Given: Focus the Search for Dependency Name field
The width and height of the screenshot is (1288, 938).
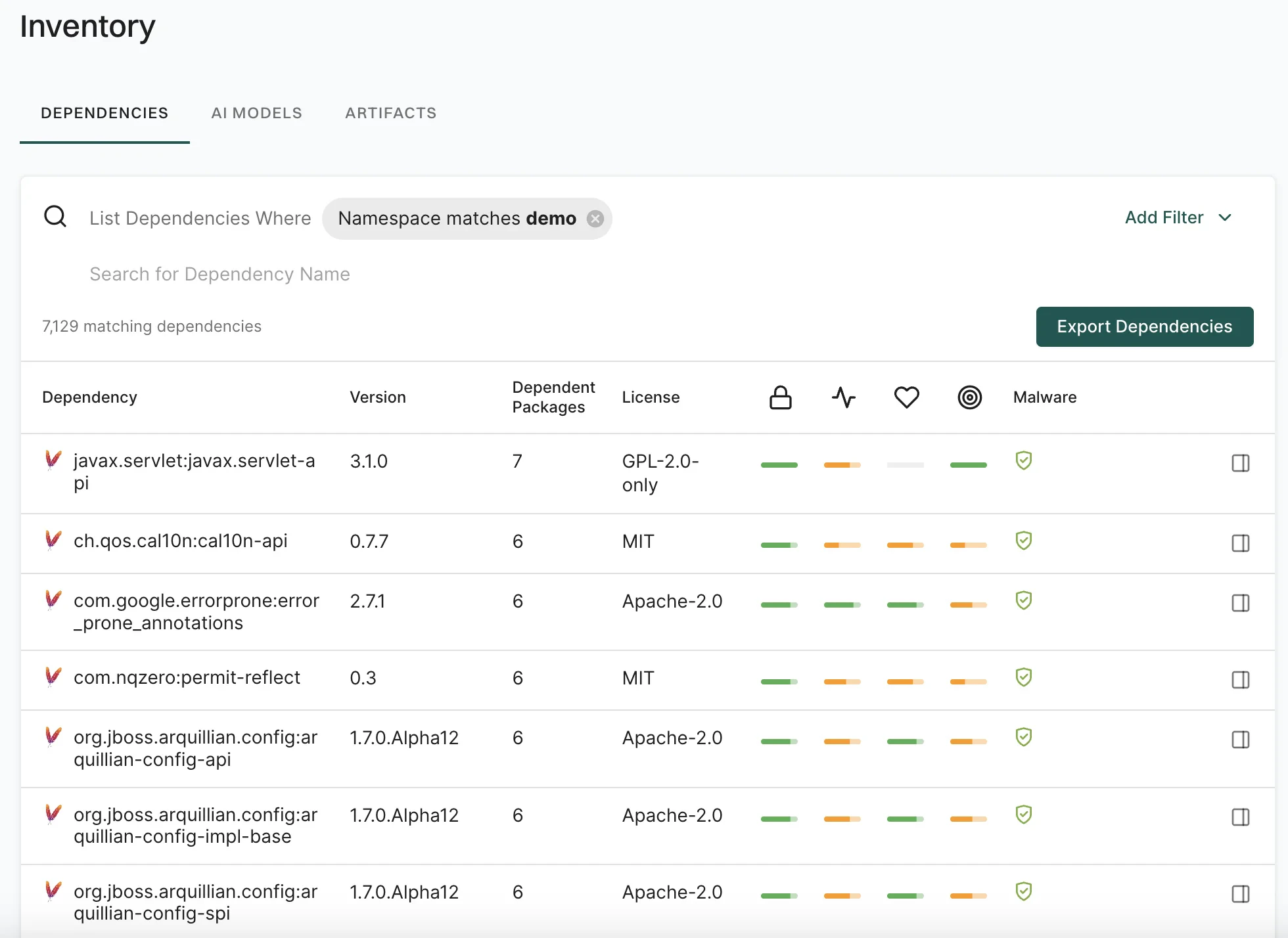Looking at the screenshot, I should [219, 274].
